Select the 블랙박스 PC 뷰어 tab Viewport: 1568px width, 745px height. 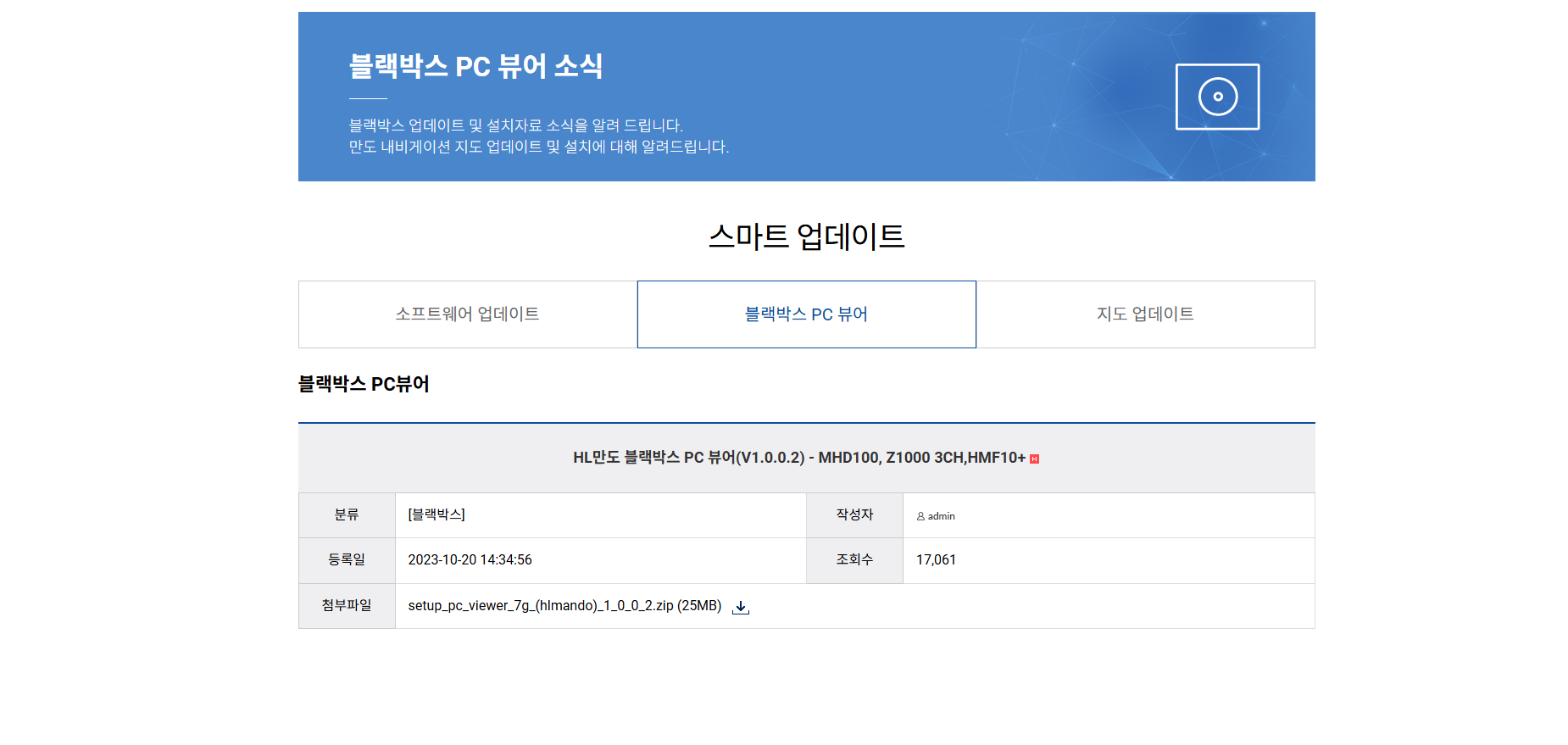(x=807, y=314)
